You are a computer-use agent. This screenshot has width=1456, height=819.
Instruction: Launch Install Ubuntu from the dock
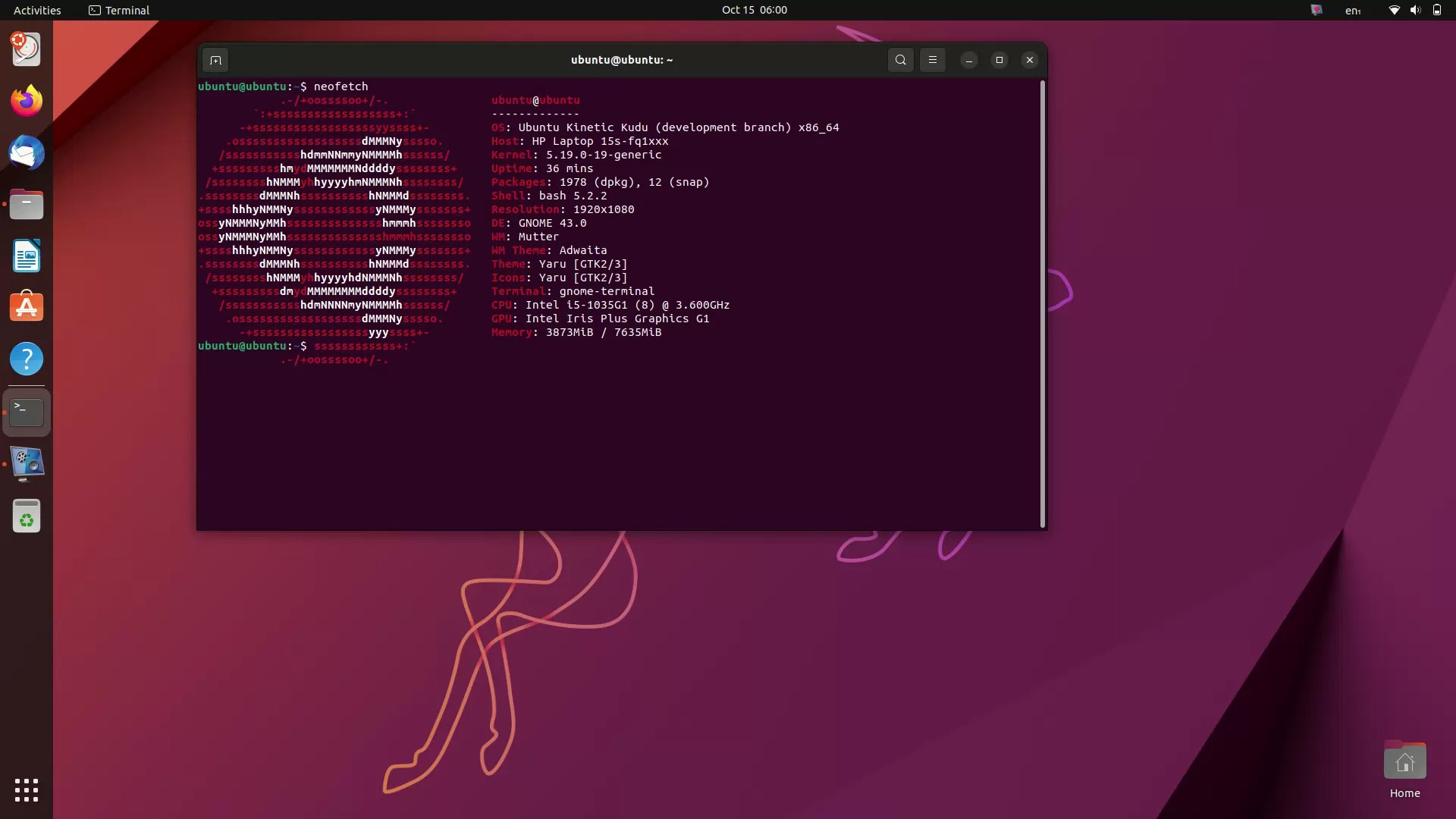(x=27, y=49)
